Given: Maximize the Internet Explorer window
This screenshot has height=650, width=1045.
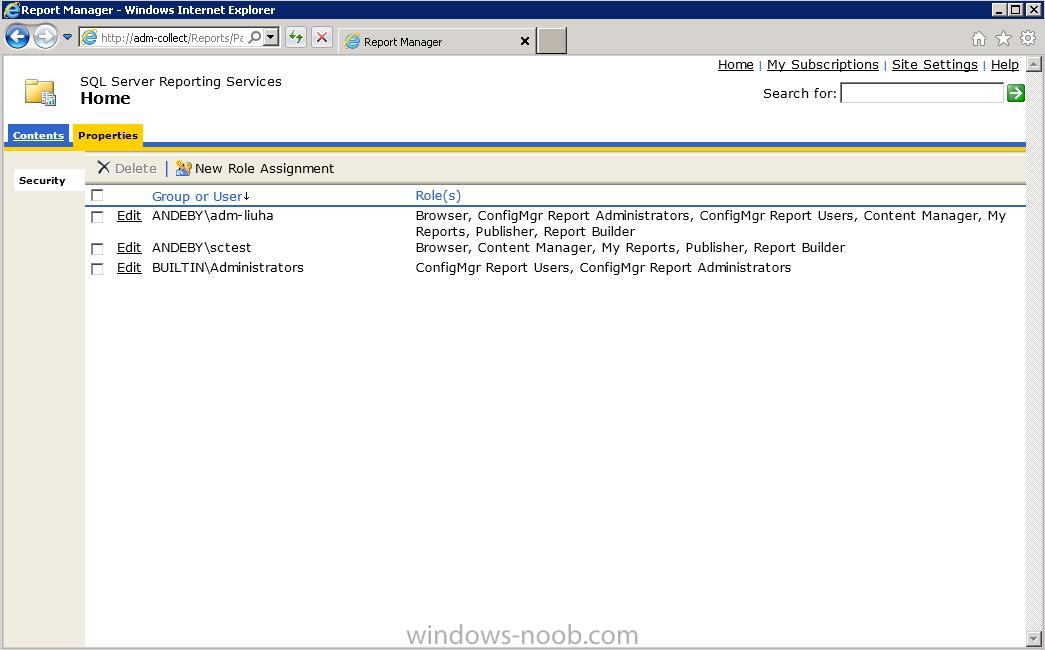Looking at the screenshot, I should click(x=1014, y=10).
